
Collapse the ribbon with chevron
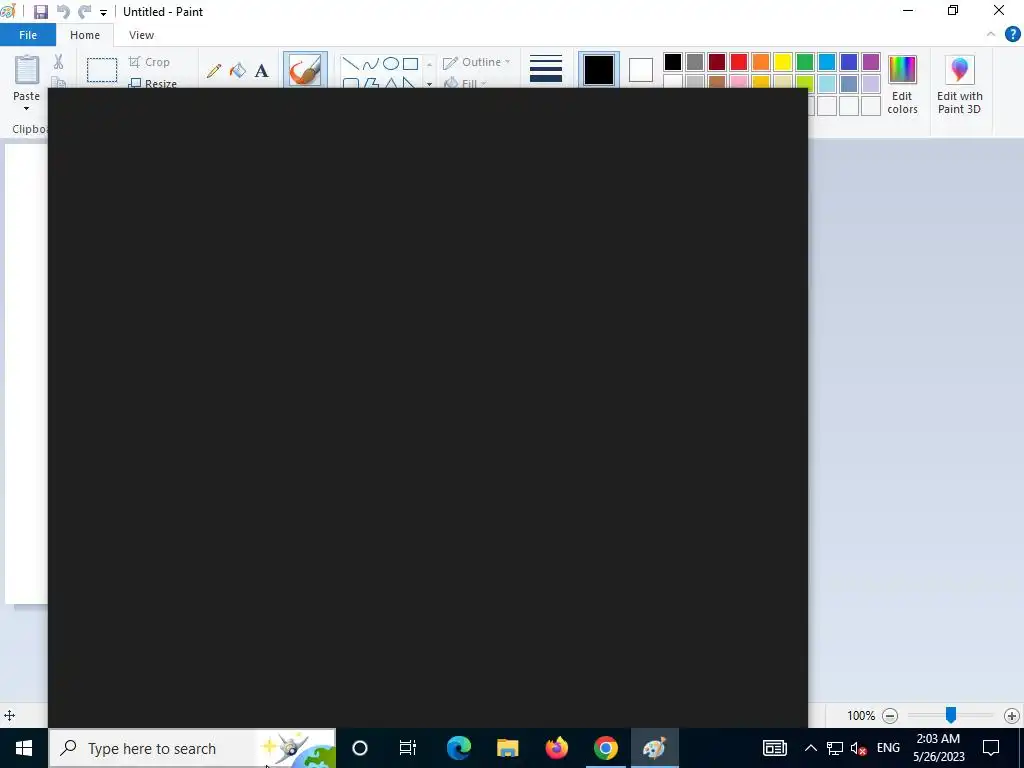point(991,35)
